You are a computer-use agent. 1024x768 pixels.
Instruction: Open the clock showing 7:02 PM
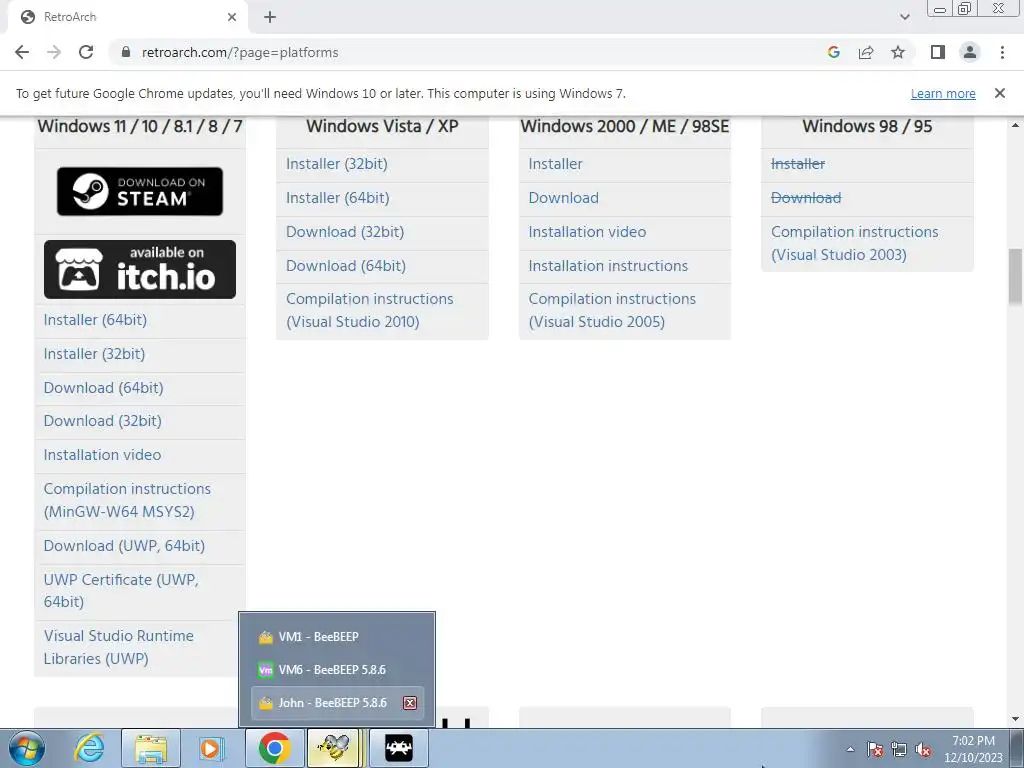click(x=973, y=749)
